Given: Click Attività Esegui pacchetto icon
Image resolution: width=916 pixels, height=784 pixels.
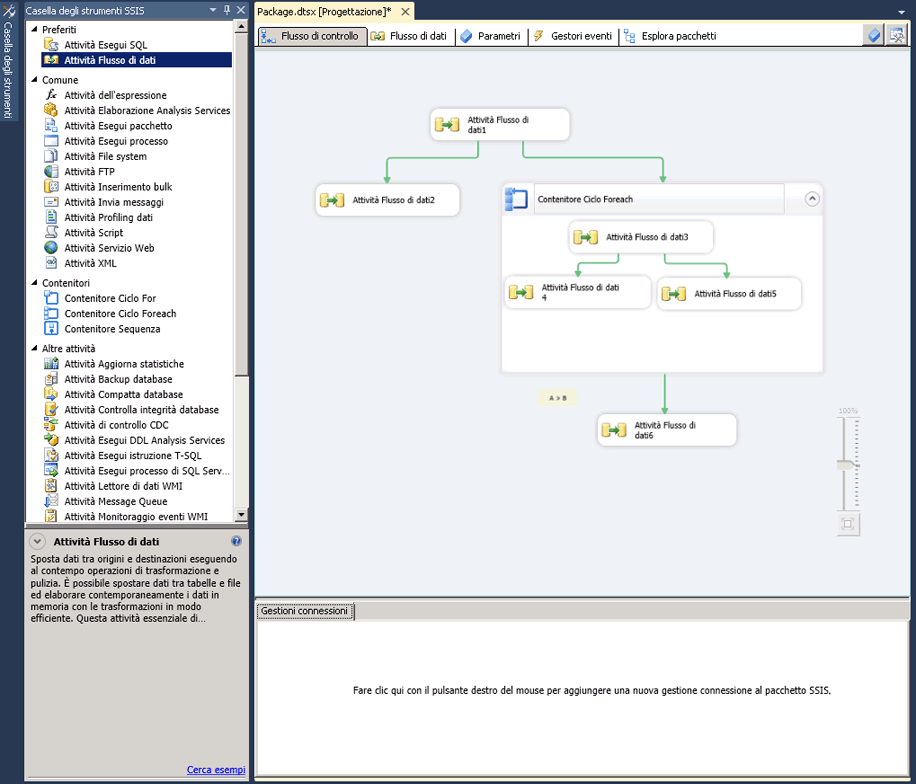Looking at the screenshot, I should [51, 125].
